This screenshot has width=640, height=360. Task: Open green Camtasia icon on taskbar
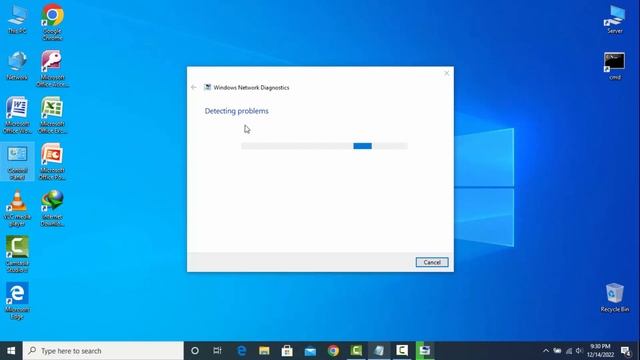(x=356, y=351)
